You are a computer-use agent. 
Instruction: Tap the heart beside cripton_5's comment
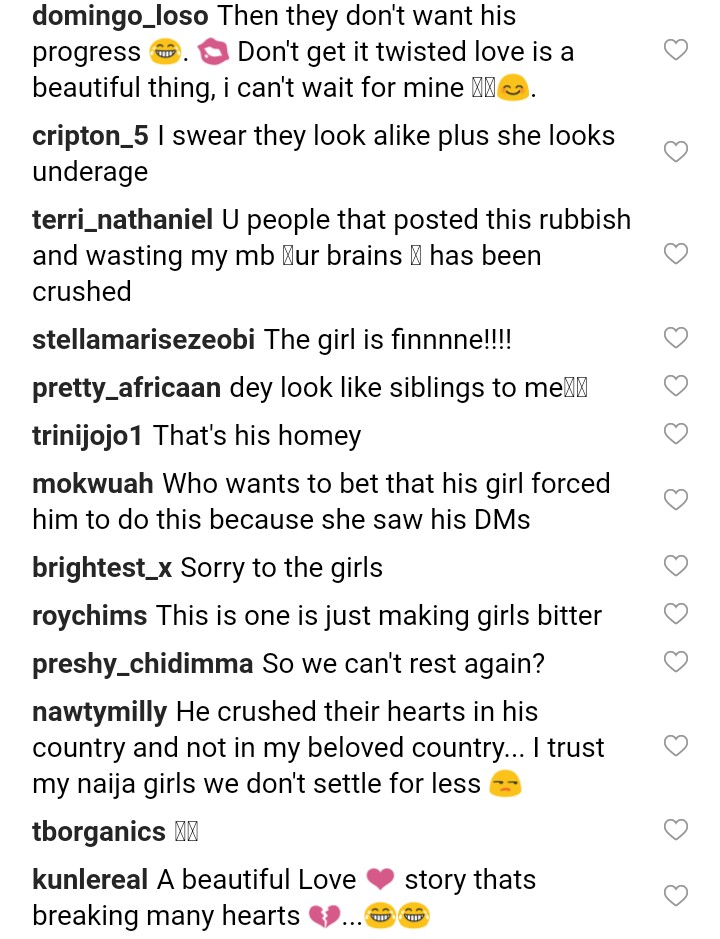click(x=676, y=152)
